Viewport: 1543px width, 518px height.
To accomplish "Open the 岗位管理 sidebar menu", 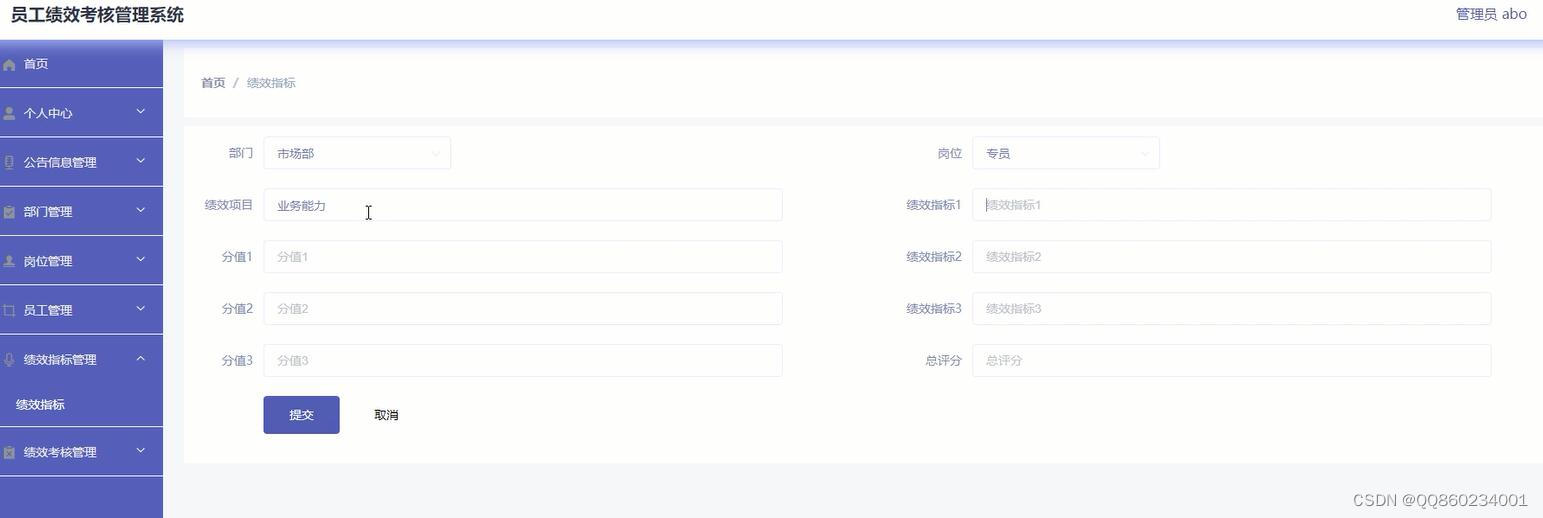I will 81,260.
